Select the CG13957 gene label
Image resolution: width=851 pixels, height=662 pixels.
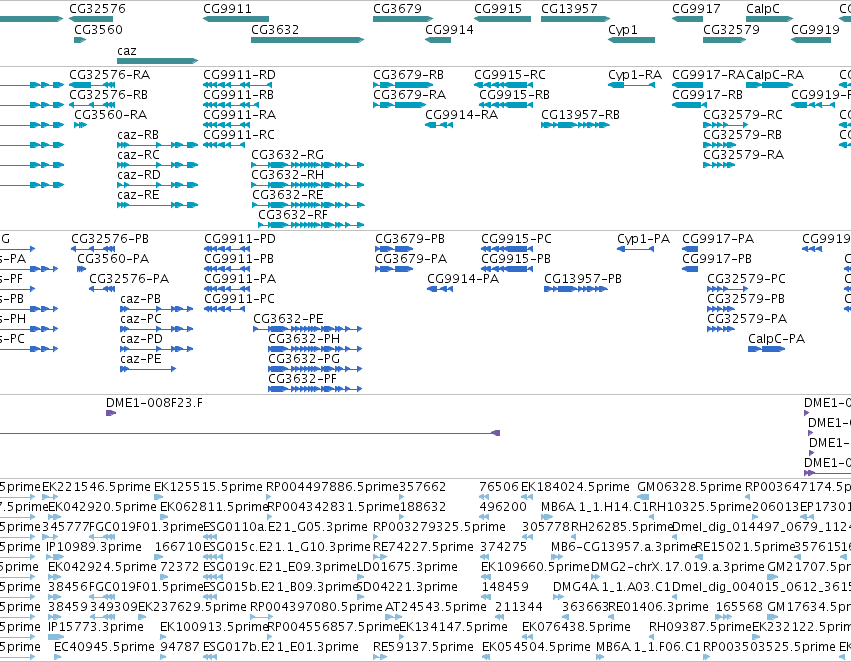point(569,9)
